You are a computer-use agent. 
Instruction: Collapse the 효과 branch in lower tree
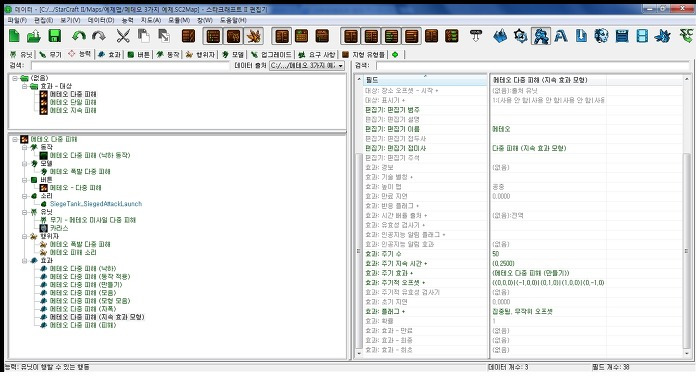[x=25, y=260]
